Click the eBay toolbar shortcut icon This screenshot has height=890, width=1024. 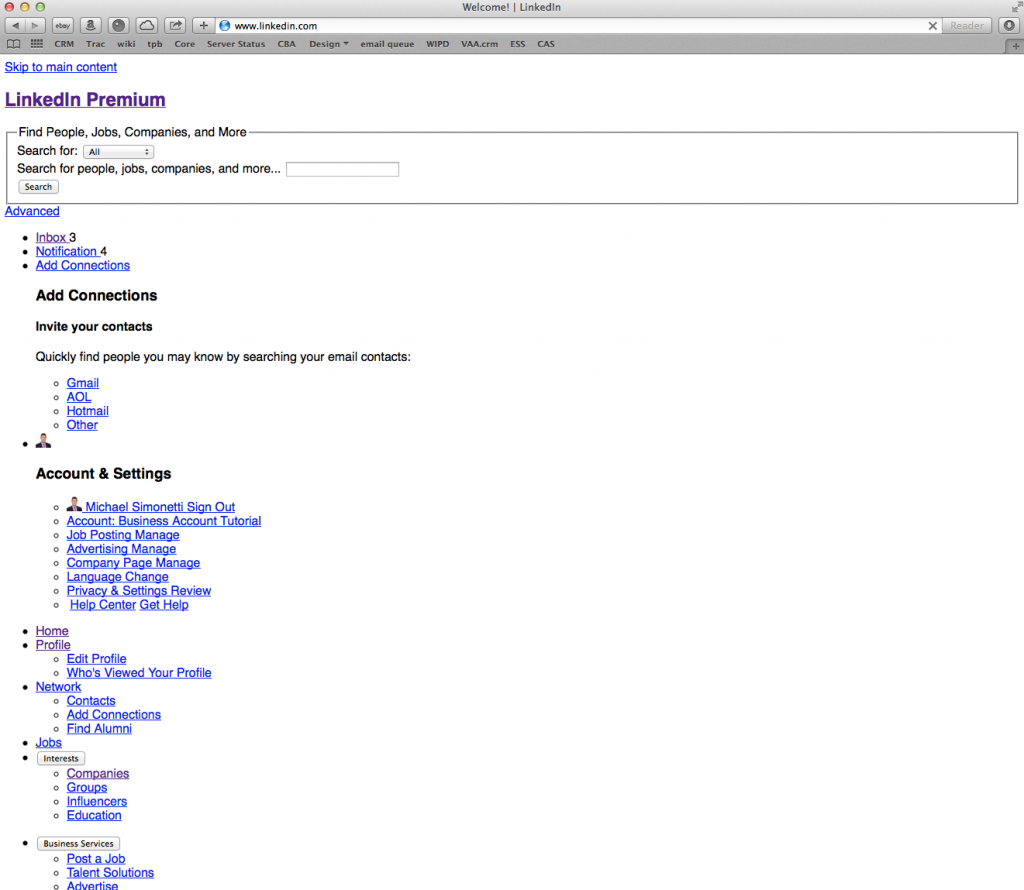(x=62, y=25)
